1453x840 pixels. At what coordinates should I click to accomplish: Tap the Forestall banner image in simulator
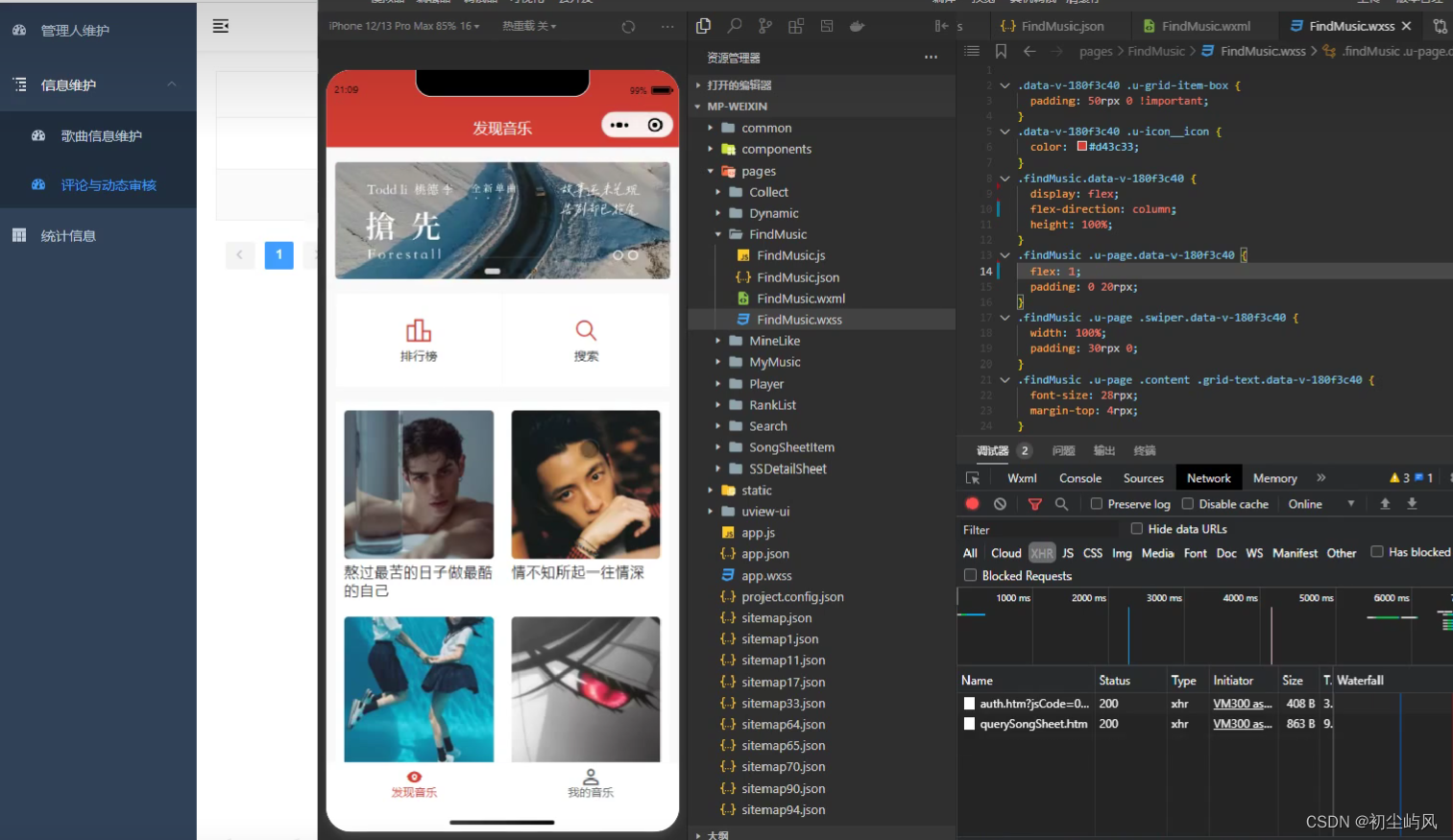click(502, 220)
